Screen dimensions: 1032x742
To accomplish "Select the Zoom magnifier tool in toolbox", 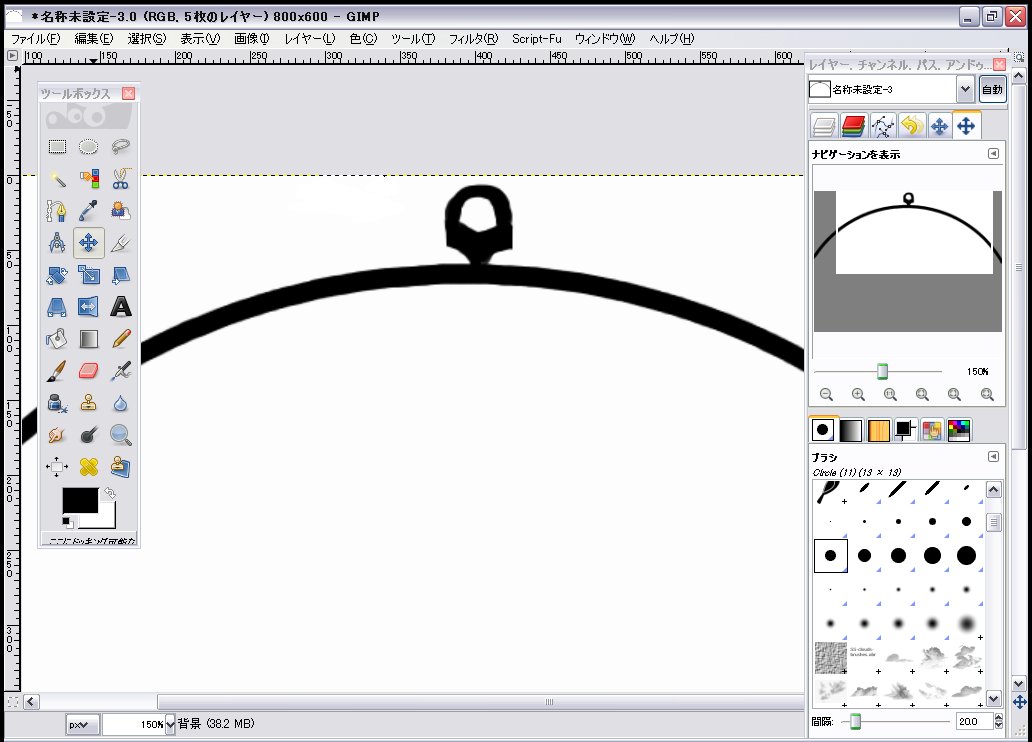I will coord(120,435).
